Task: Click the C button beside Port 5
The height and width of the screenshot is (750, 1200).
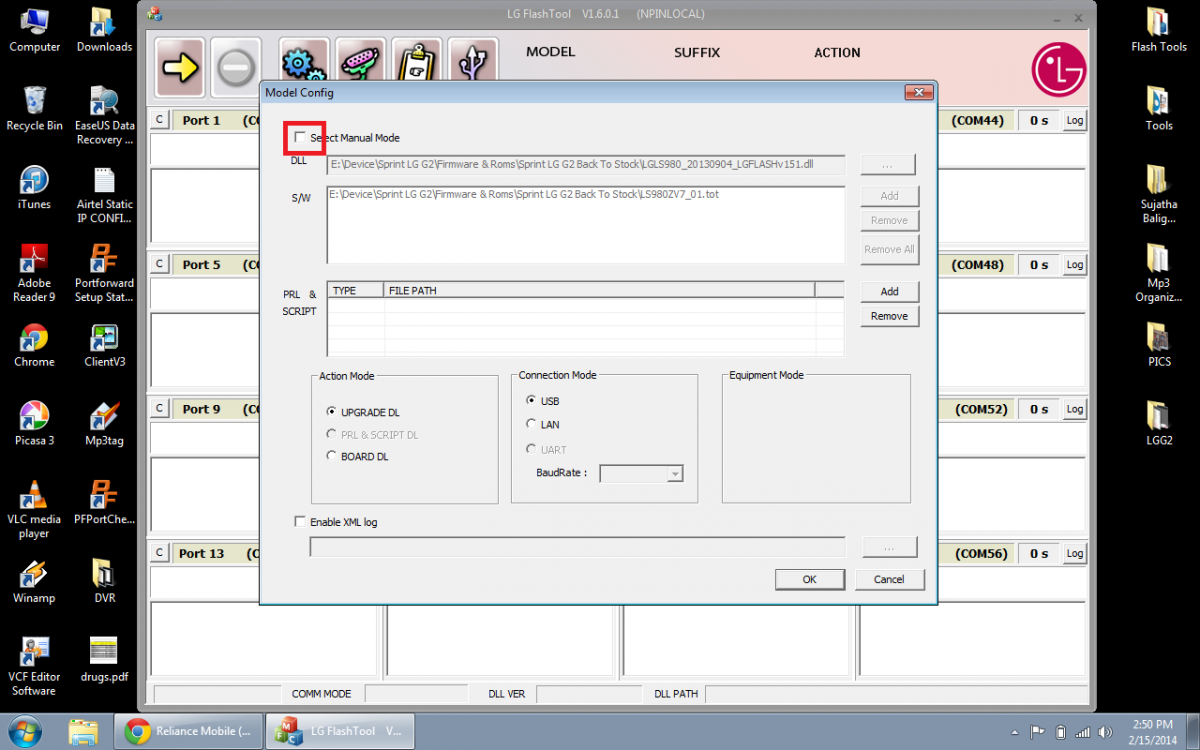Action: (x=159, y=264)
